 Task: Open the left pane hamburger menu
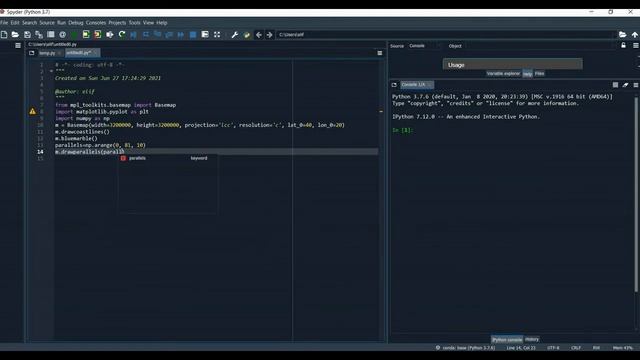[x=18, y=45]
